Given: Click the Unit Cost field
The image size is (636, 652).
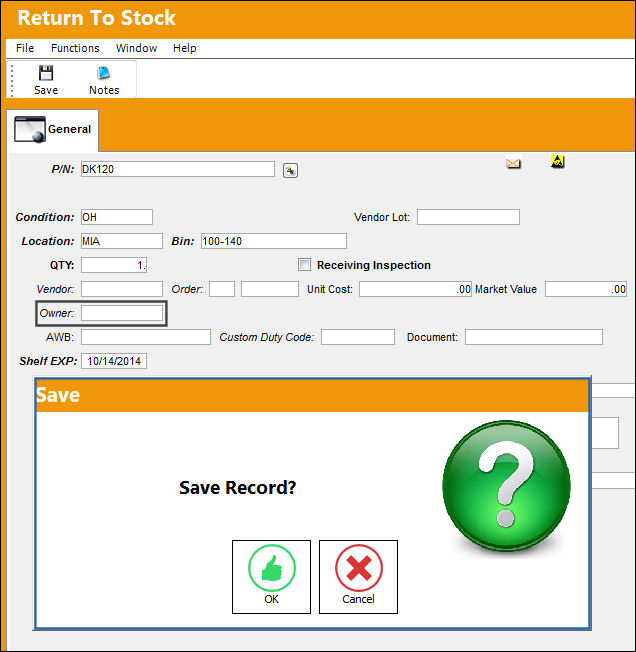Looking at the screenshot, I should click(415, 289).
